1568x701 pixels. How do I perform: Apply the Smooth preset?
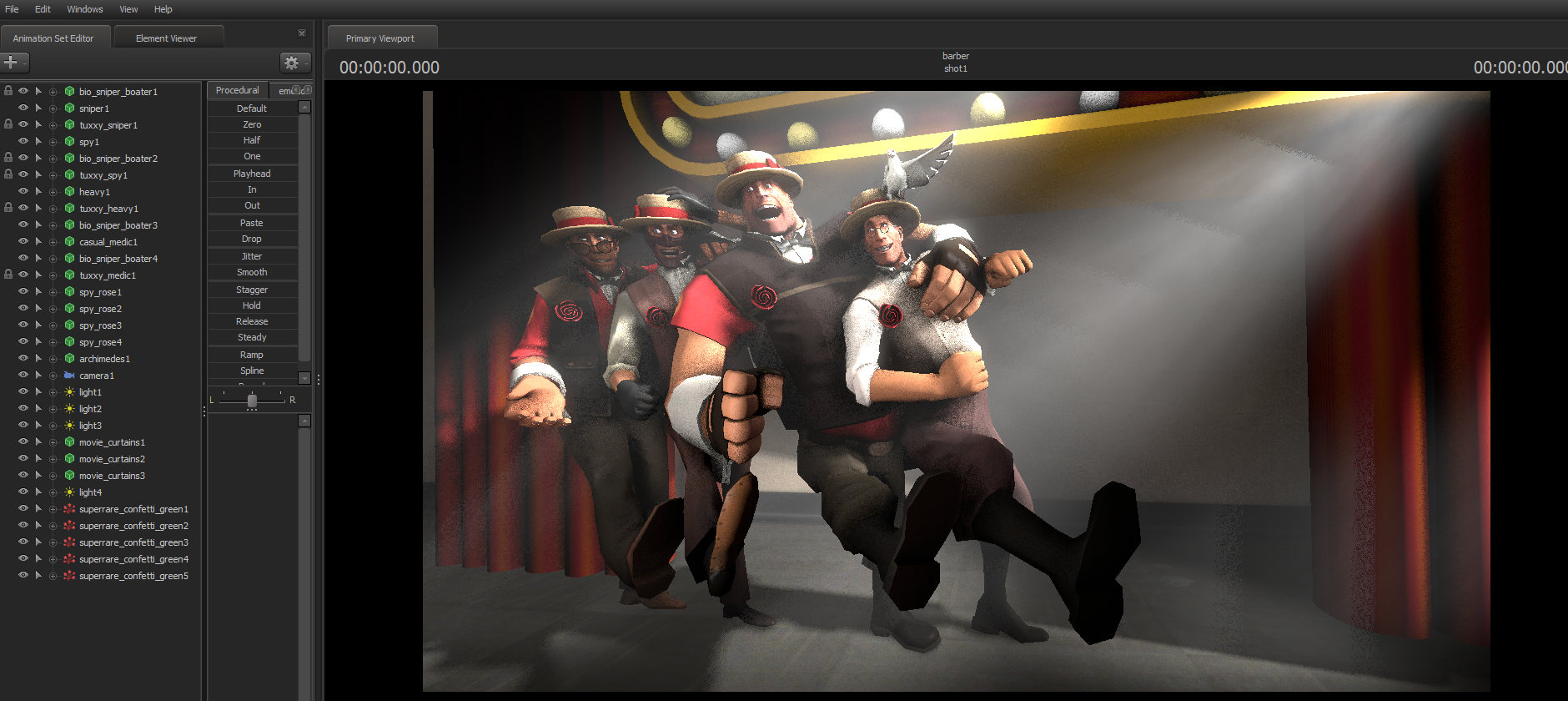(x=252, y=272)
